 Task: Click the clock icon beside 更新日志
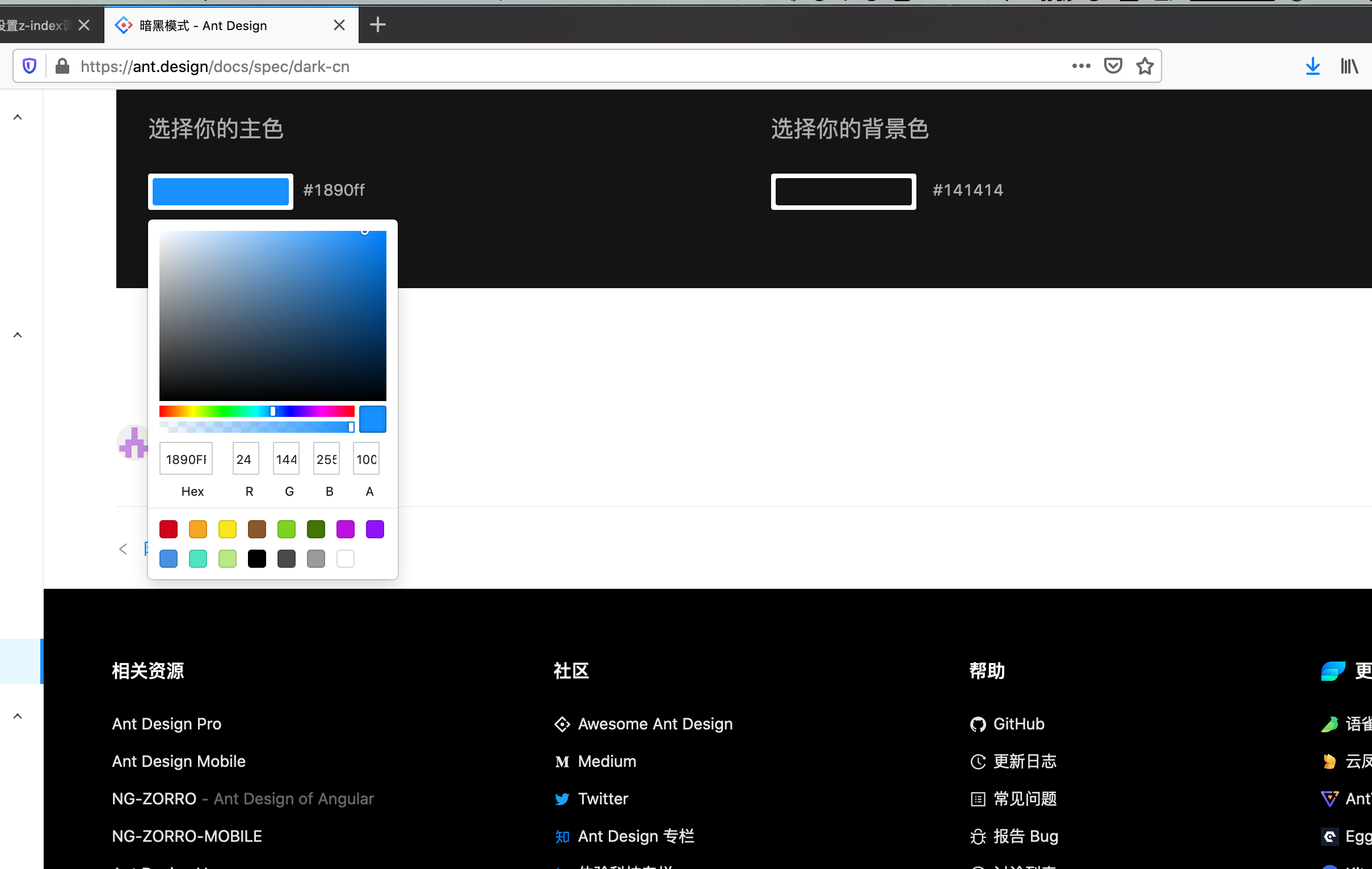(978, 761)
